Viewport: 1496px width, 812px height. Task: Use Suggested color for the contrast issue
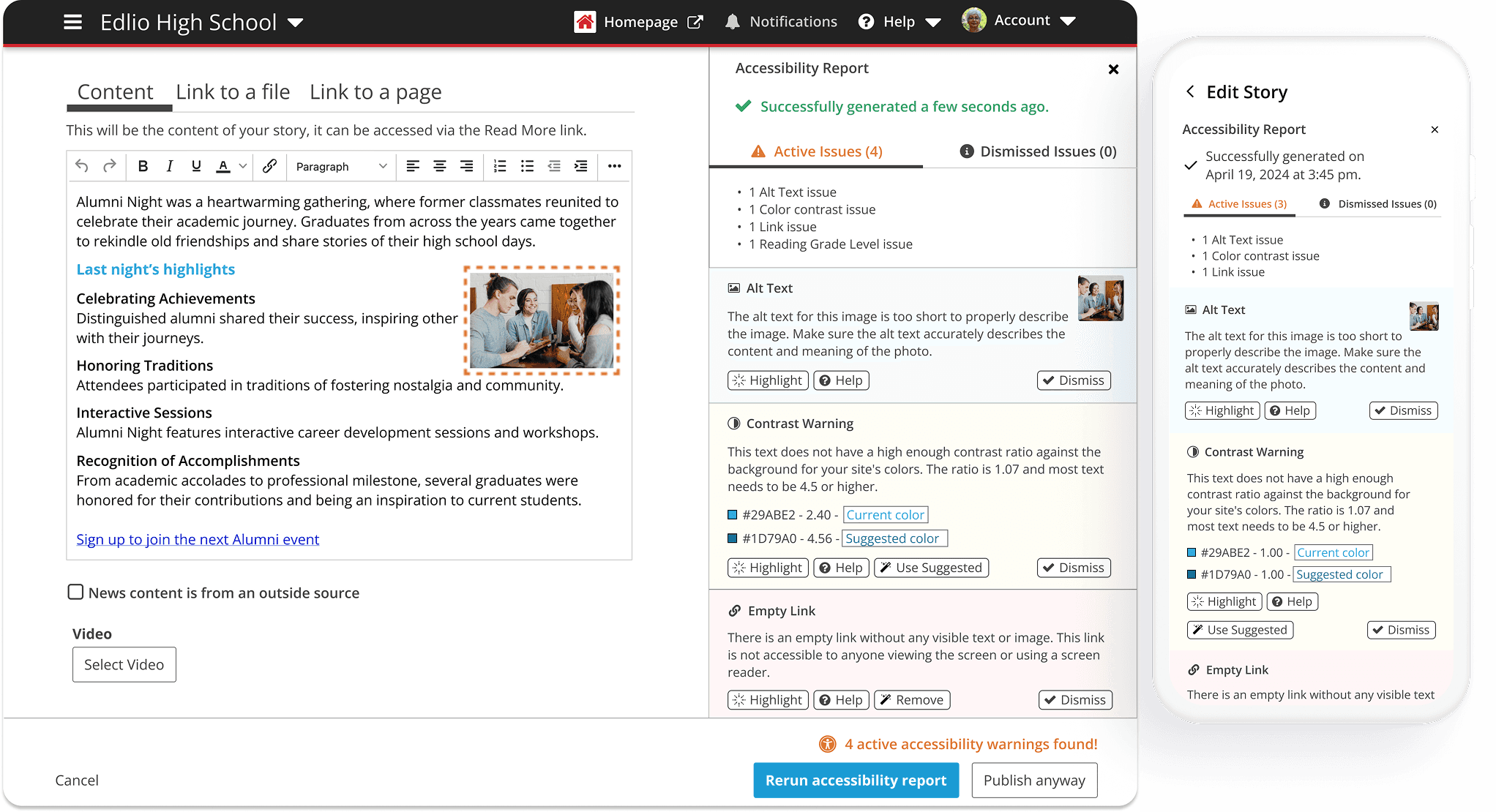coord(931,567)
